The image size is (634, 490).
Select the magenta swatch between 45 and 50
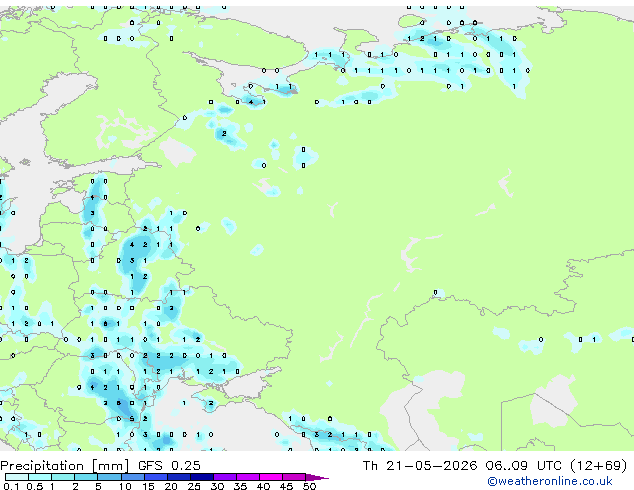point(294,477)
